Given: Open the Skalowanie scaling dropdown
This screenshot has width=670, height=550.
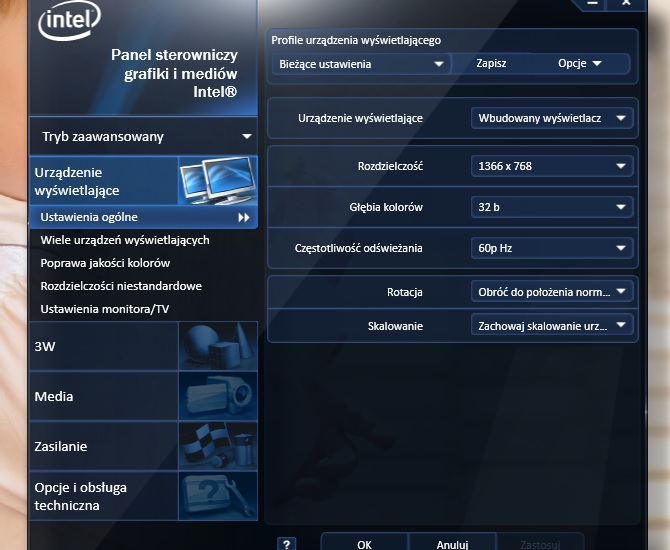Looking at the screenshot, I should pyautogui.click(x=552, y=326).
